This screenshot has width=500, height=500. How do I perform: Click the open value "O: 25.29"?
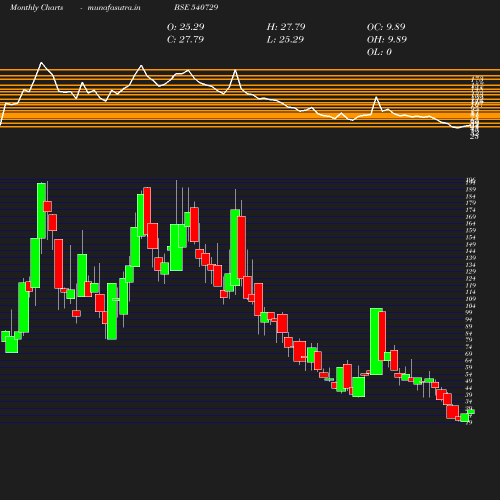[186, 27]
